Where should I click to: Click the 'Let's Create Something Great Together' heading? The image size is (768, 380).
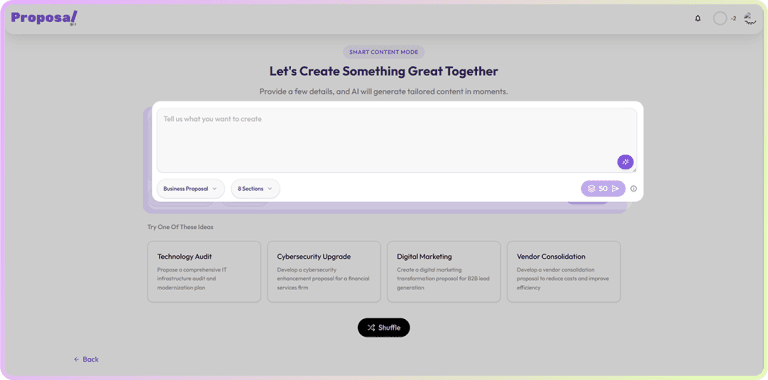coord(384,71)
